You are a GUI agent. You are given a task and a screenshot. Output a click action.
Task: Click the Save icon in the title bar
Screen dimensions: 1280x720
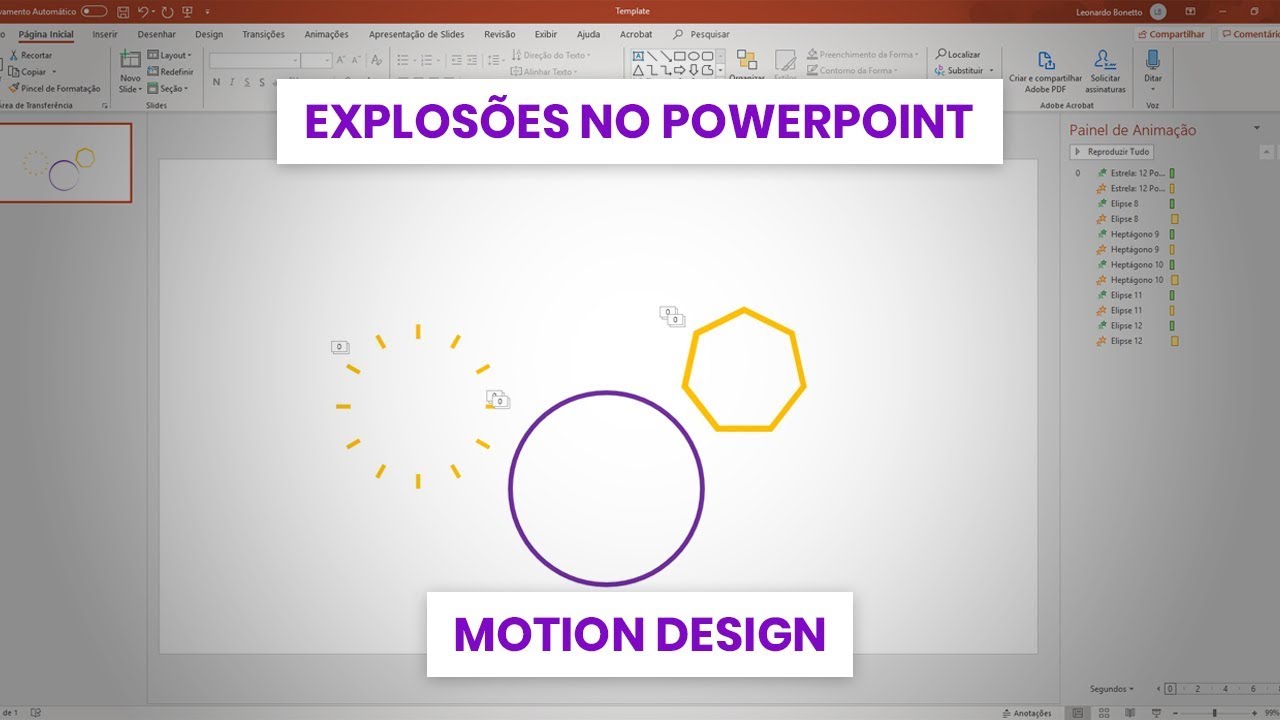coord(122,11)
